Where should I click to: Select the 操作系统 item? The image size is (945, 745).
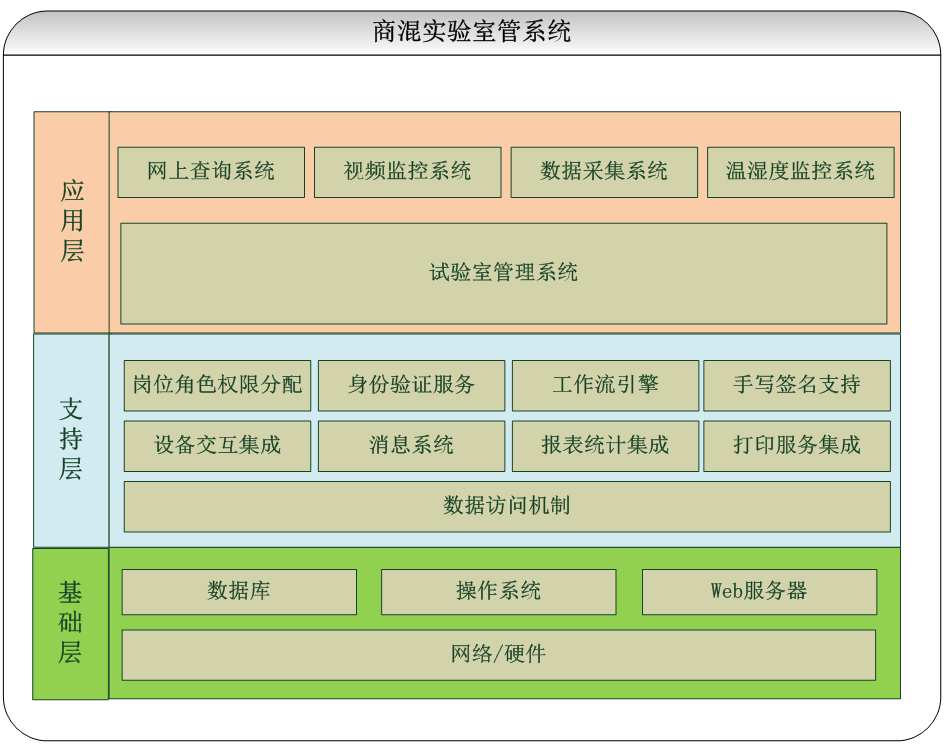497,591
